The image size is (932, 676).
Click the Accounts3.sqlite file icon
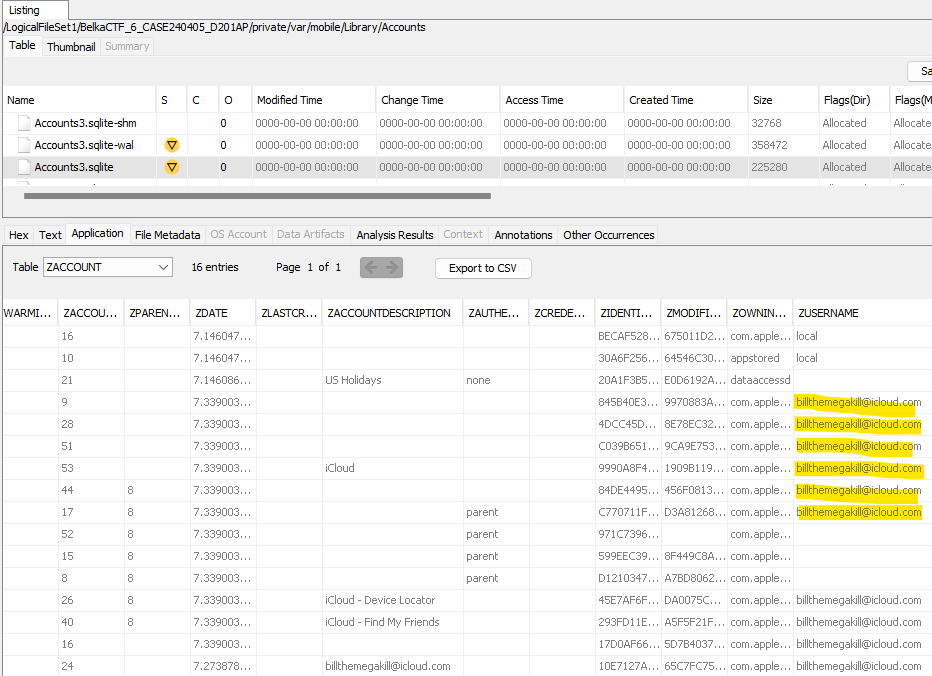point(24,167)
